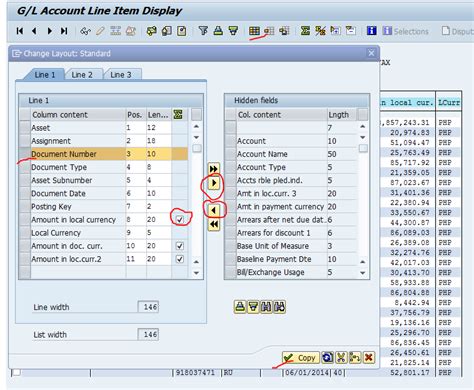
Task: Select the Posting Key row
Action: [103, 207]
